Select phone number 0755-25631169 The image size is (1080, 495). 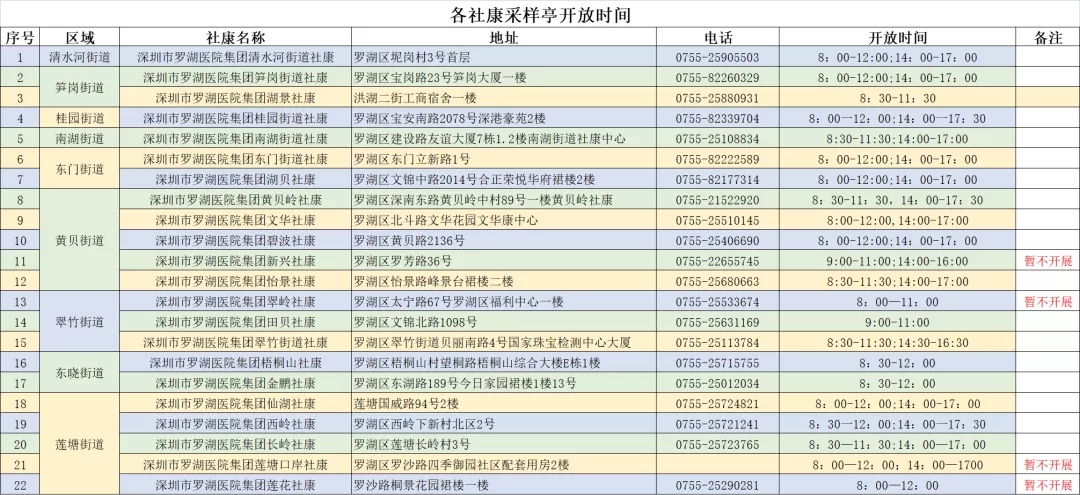pyautogui.click(x=718, y=322)
